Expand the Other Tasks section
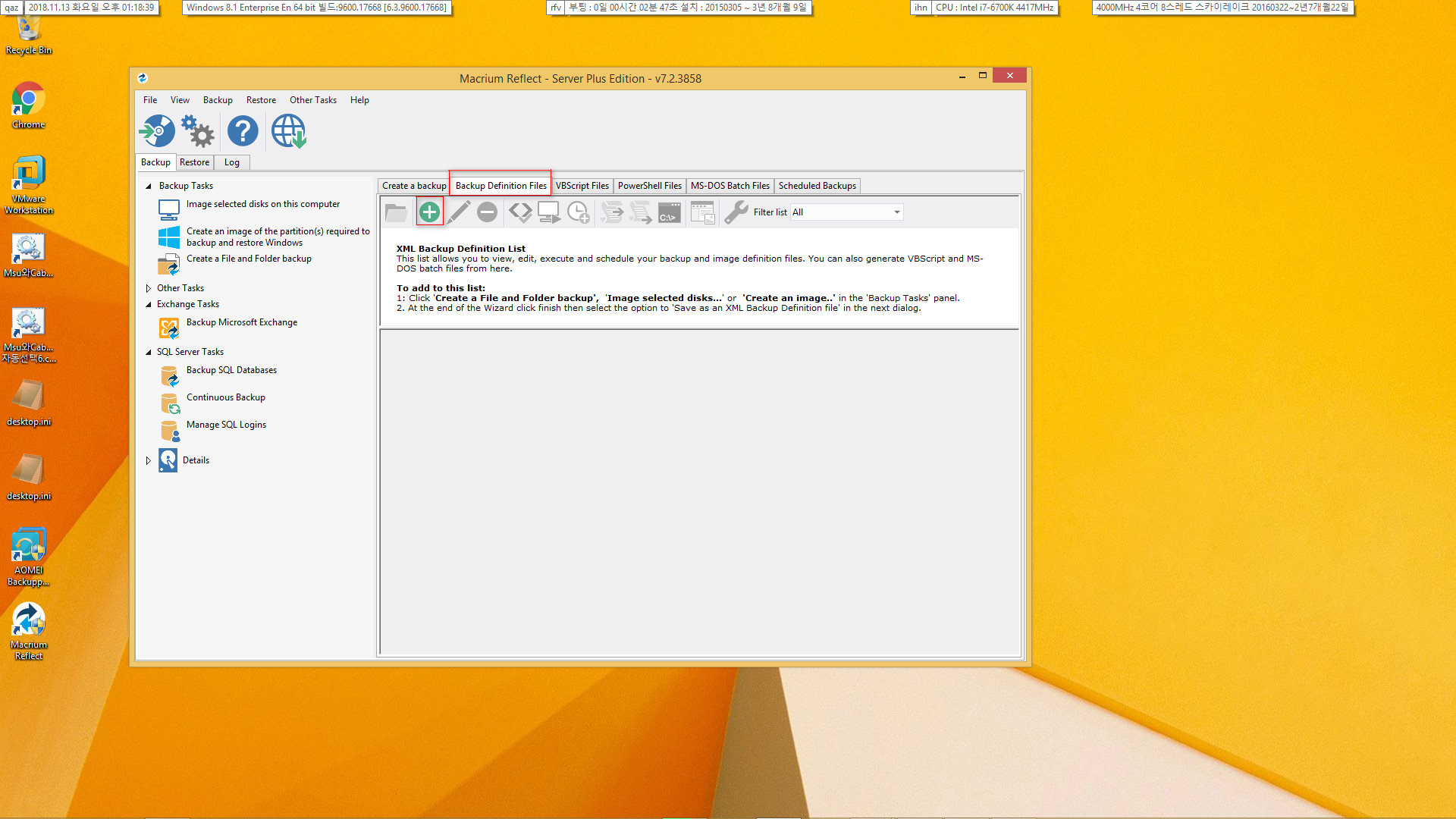The image size is (1456, 819). [x=149, y=287]
